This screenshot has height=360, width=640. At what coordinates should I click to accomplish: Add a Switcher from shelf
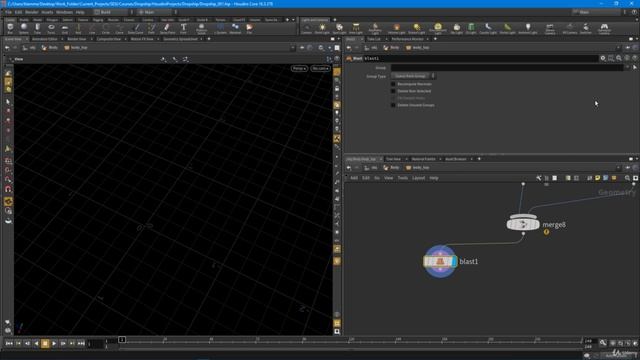pyautogui.click(x=586, y=29)
